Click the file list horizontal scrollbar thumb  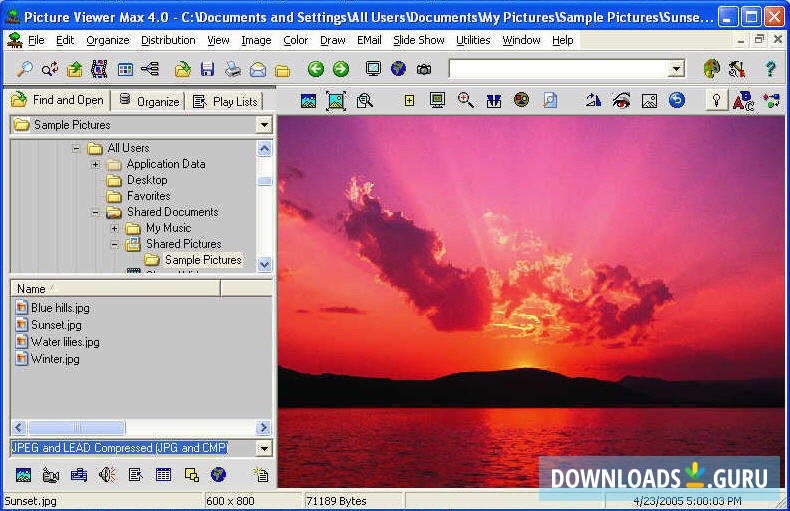click(x=76, y=427)
